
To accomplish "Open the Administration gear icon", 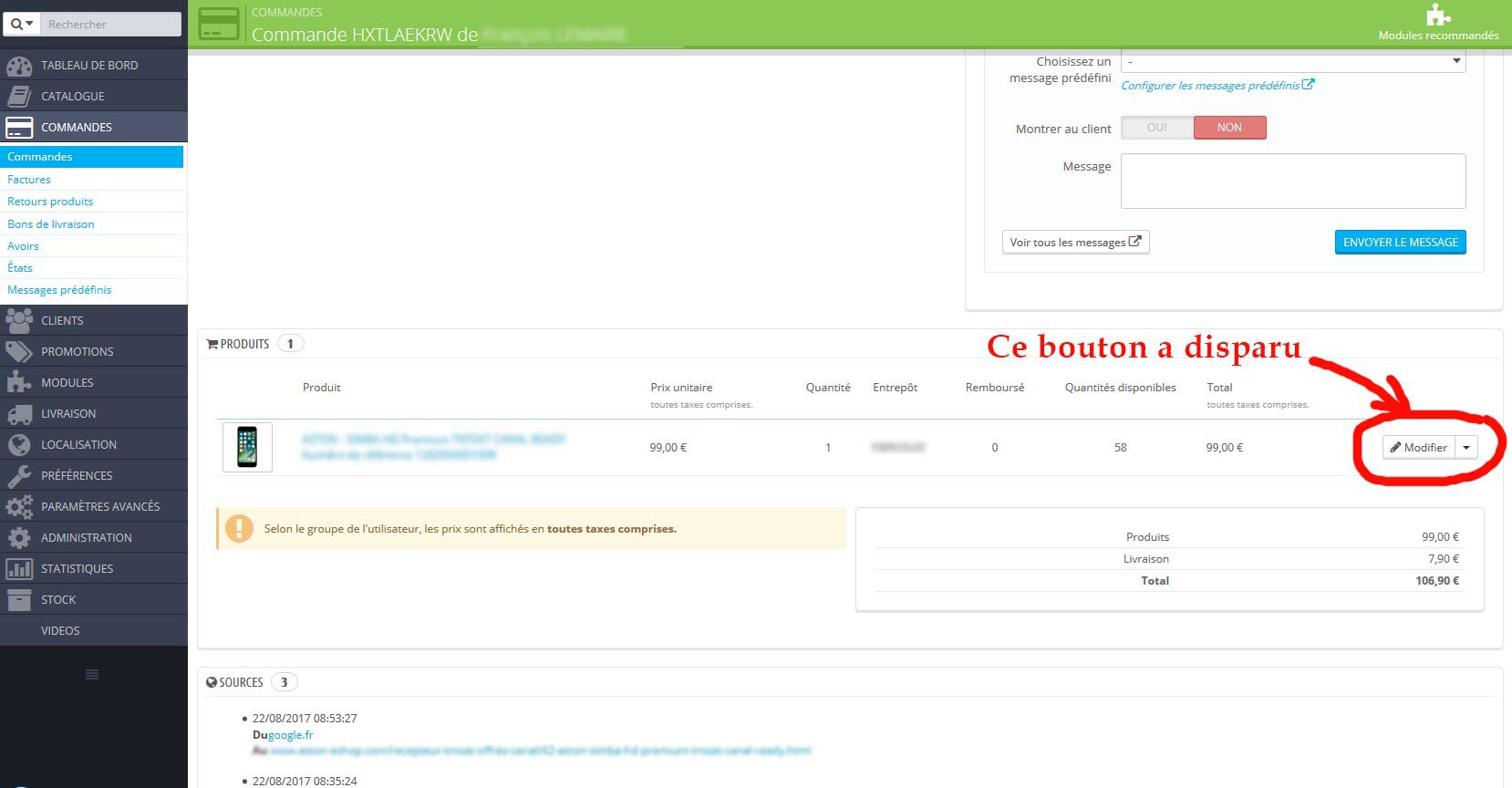I will tap(19, 537).
